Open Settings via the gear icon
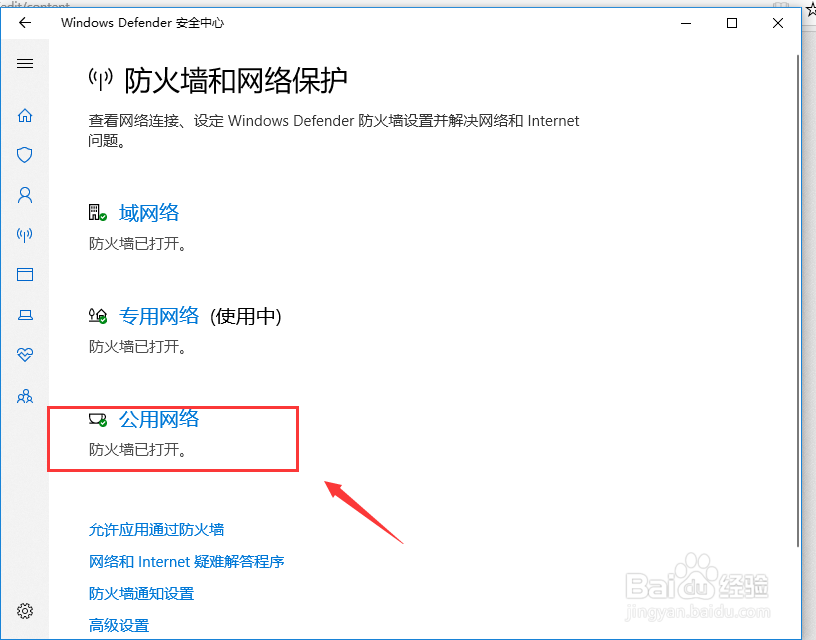Screen dimensions: 816x640 click(25, 610)
